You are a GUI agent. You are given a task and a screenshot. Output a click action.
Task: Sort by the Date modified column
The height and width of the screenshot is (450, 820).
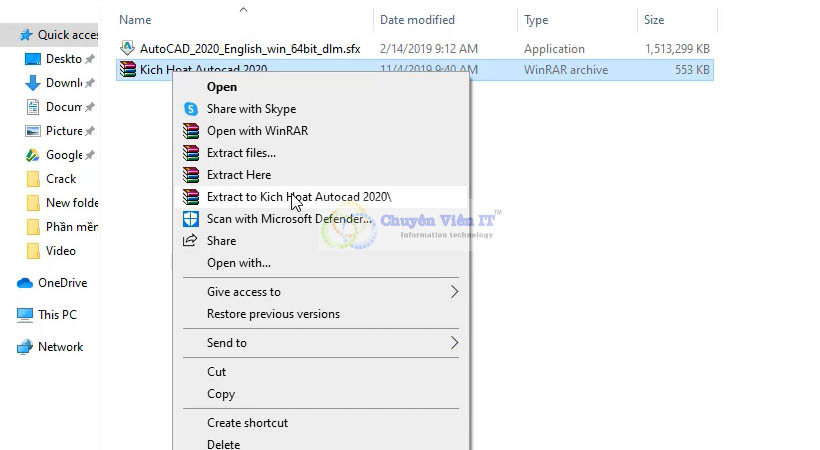[x=419, y=20]
